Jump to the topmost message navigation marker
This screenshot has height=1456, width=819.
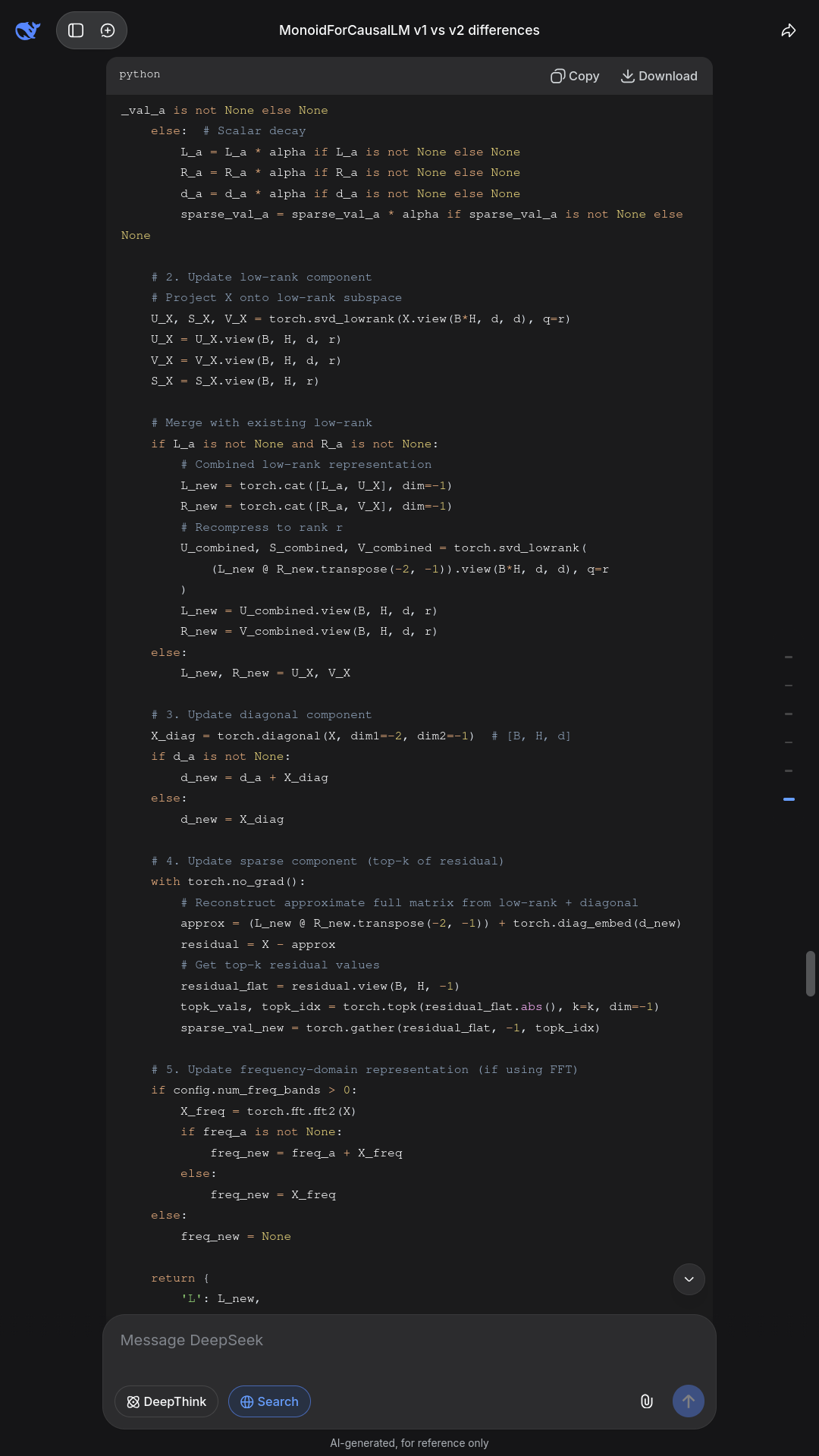click(789, 657)
